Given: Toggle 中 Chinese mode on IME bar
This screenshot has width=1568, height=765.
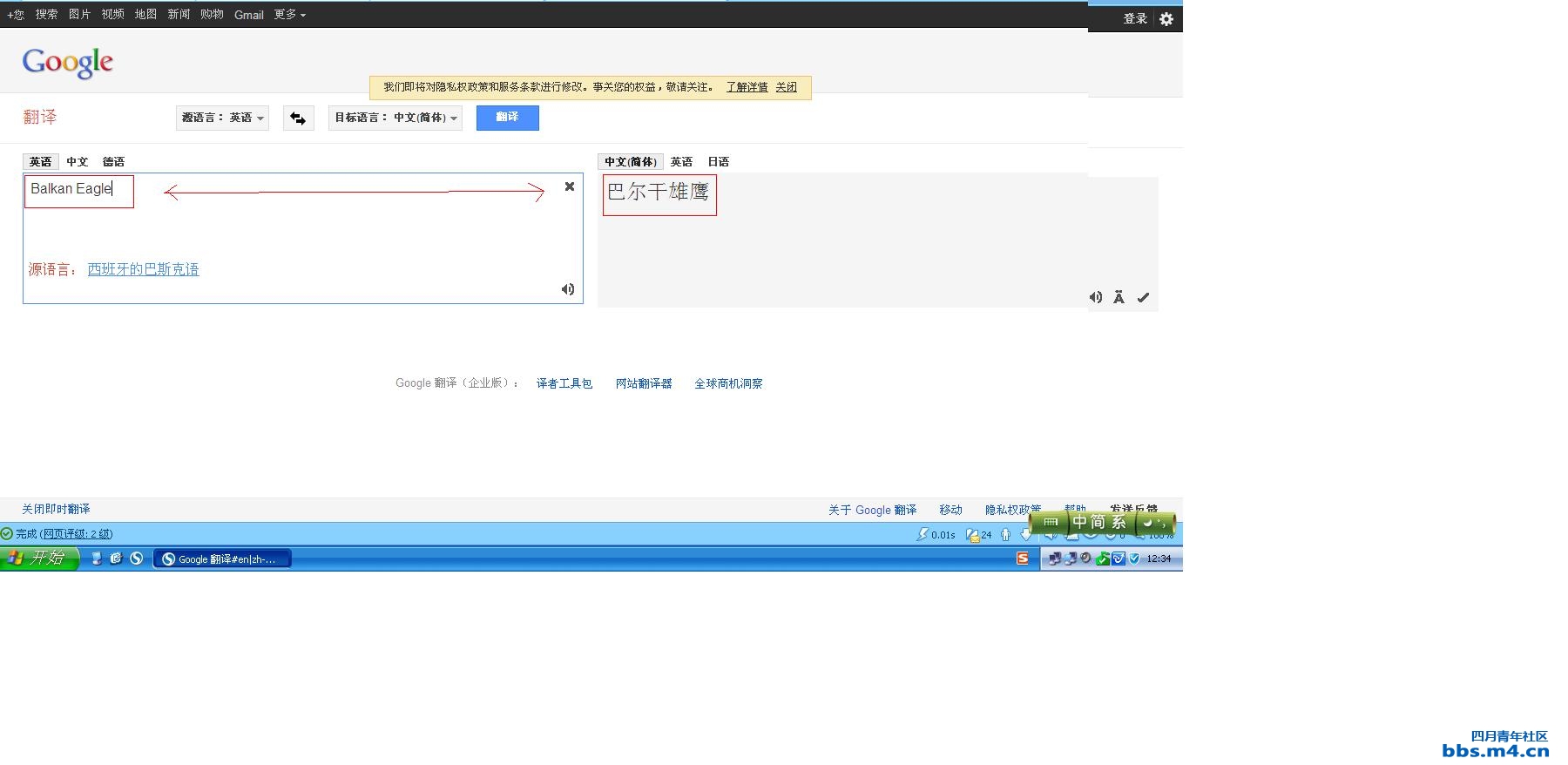Looking at the screenshot, I should [x=1080, y=522].
